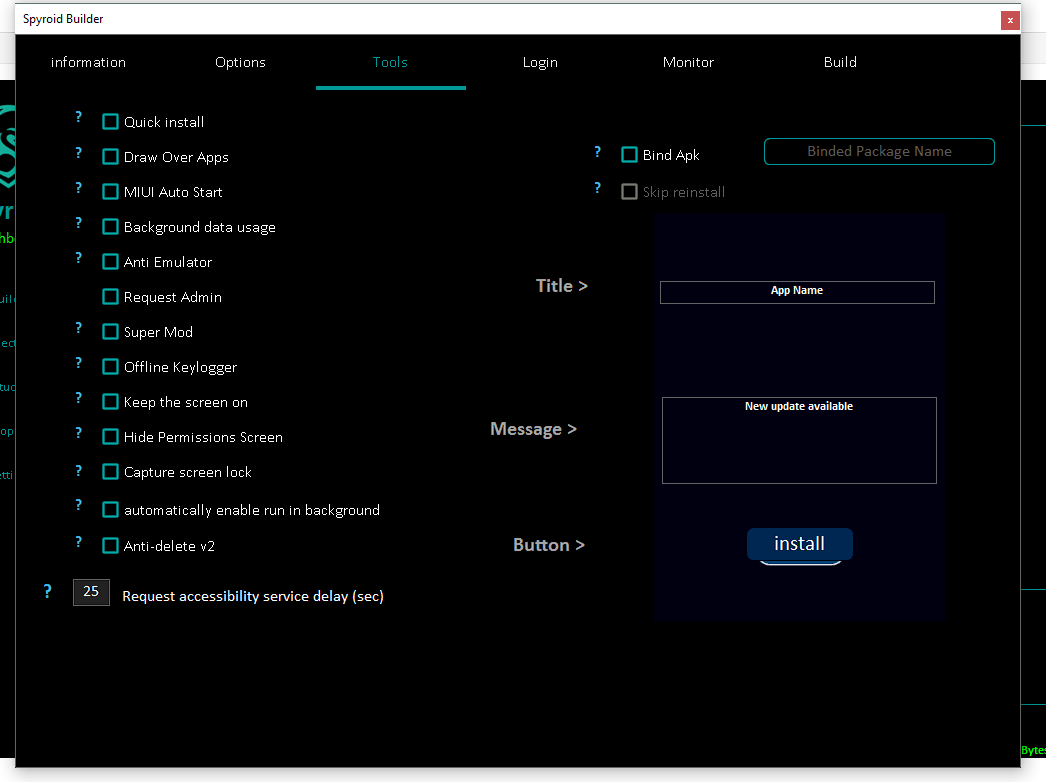Click the help icon beside Capture screen lock
Viewport: 1046px width, 782px height.
pos(78,471)
